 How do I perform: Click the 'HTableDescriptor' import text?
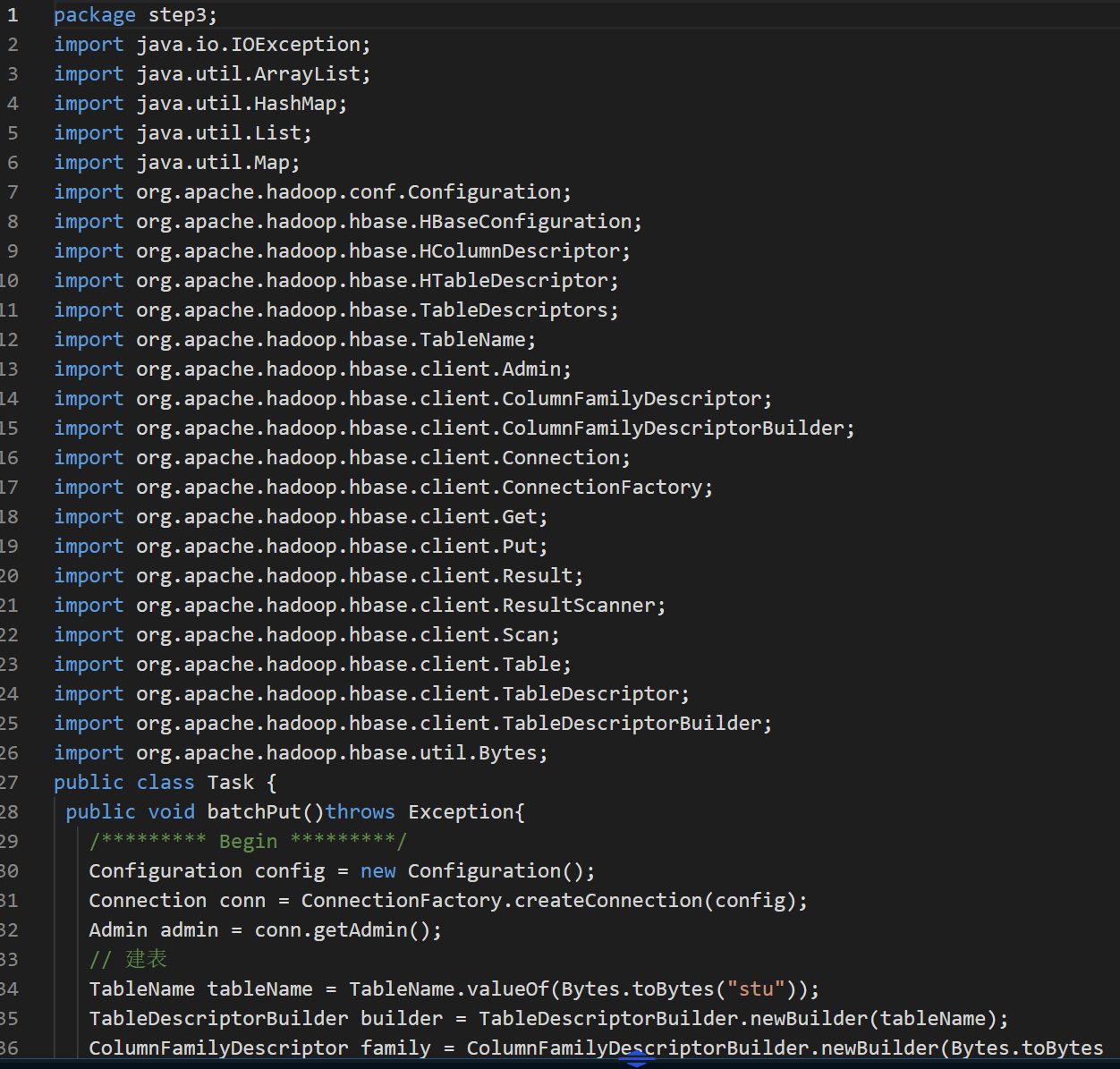point(514,281)
